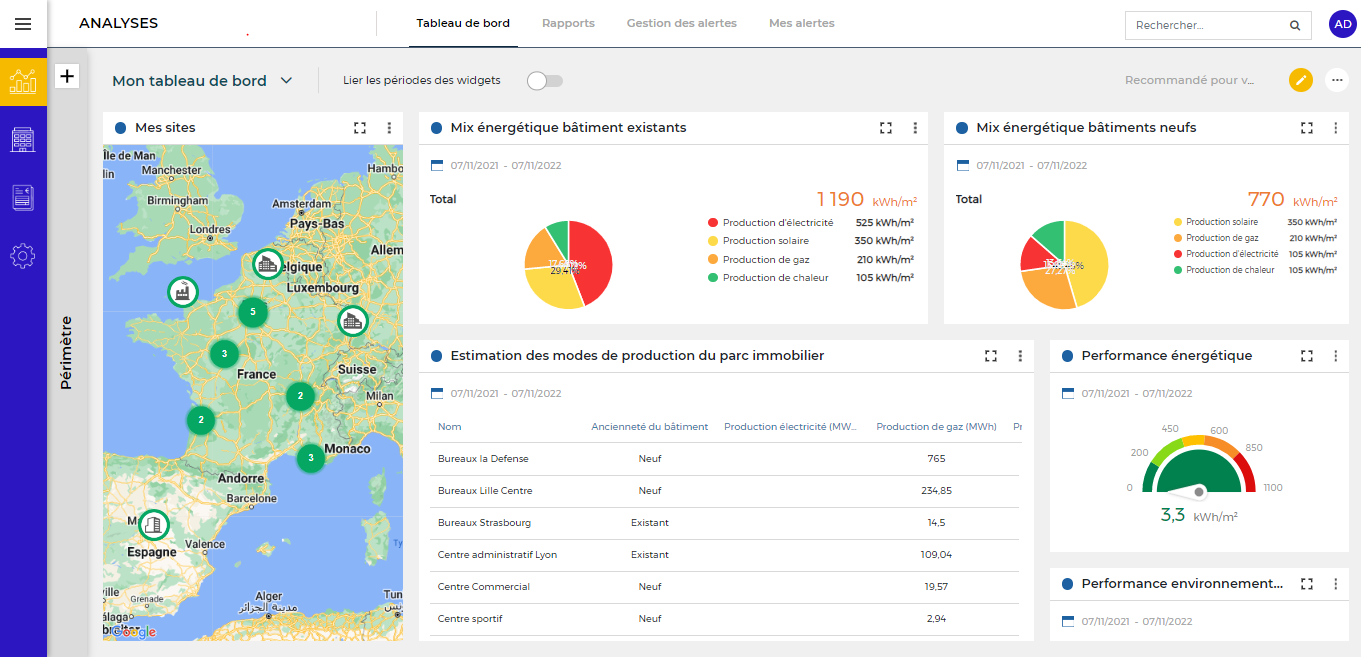Open Performance énergétique widget options menu
Viewport: 1361px width, 657px height.
click(1335, 356)
